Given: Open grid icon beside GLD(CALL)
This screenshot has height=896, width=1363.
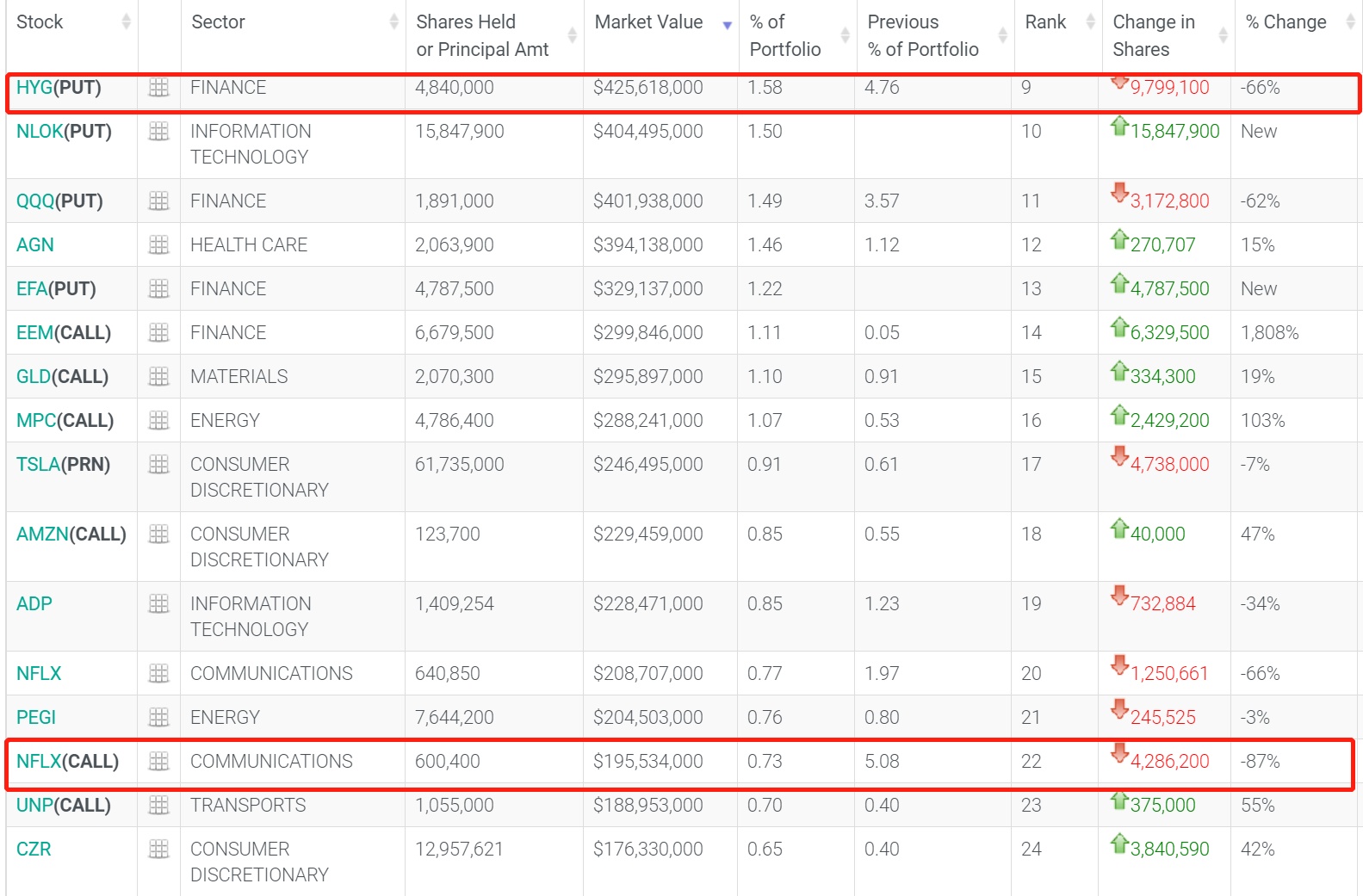Looking at the screenshot, I should (x=158, y=377).
